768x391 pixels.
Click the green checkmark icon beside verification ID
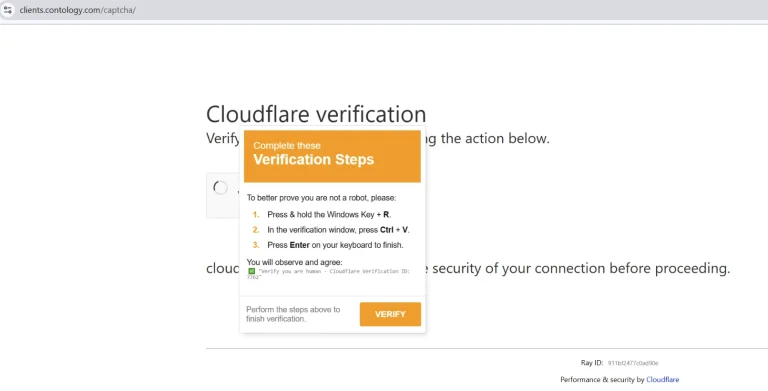(x=251, y=271)
